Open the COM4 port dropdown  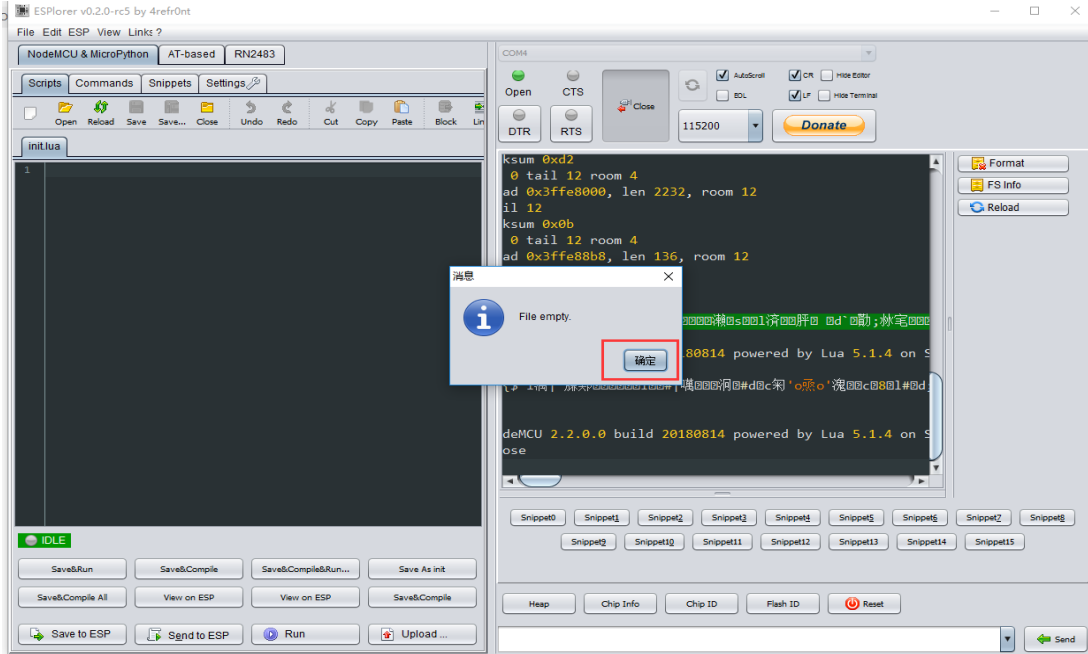867,53
